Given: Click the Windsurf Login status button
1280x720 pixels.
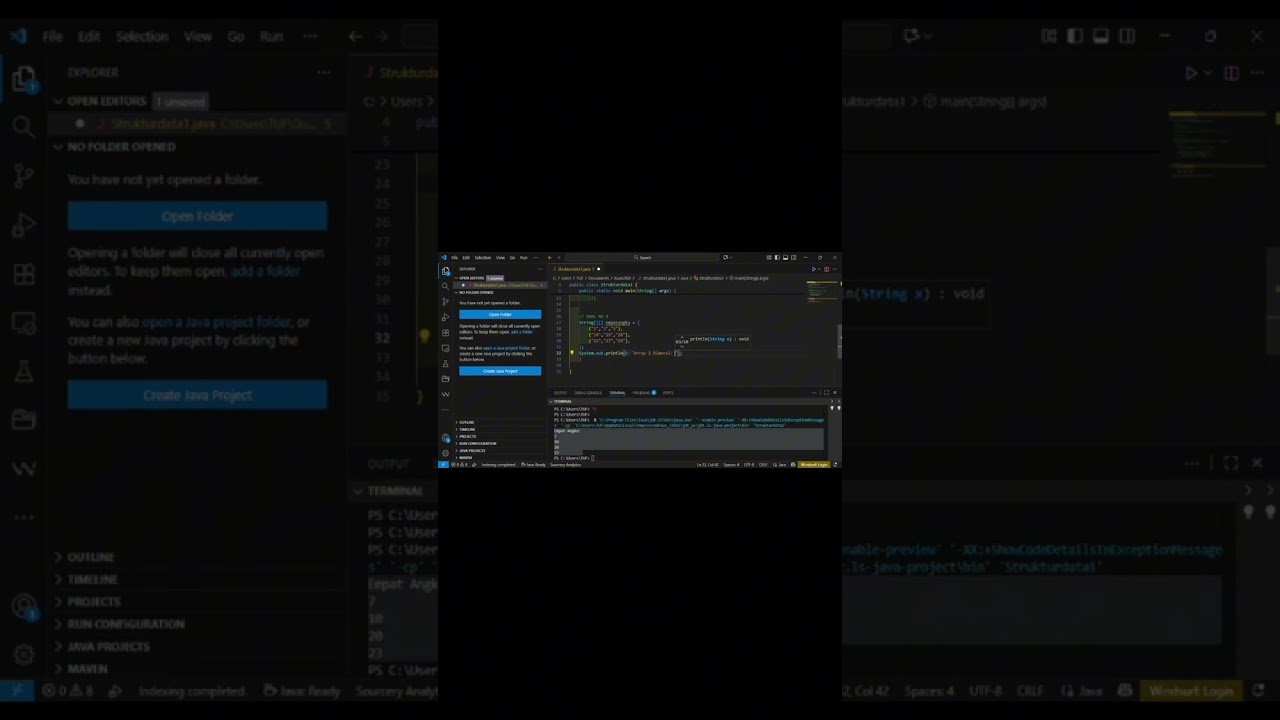Looking at the screenshot, I should 814,465.
